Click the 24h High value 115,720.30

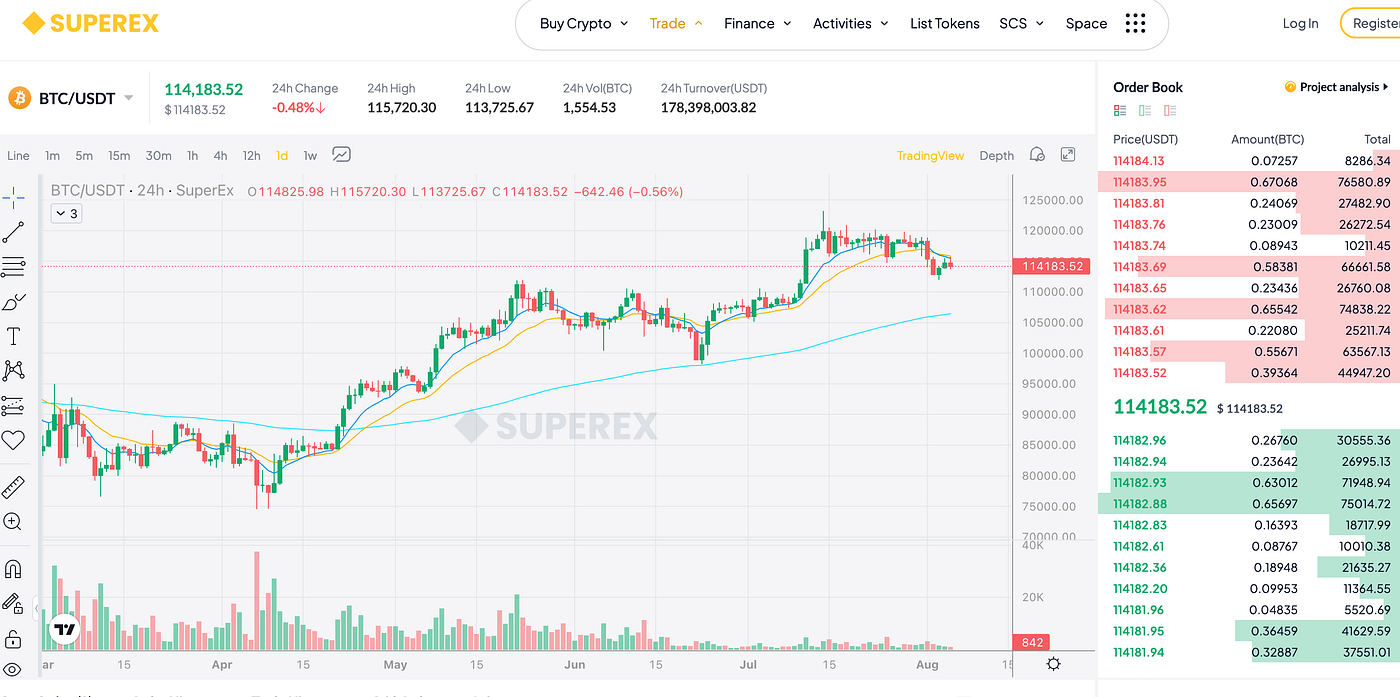click(x=401, y=107)
